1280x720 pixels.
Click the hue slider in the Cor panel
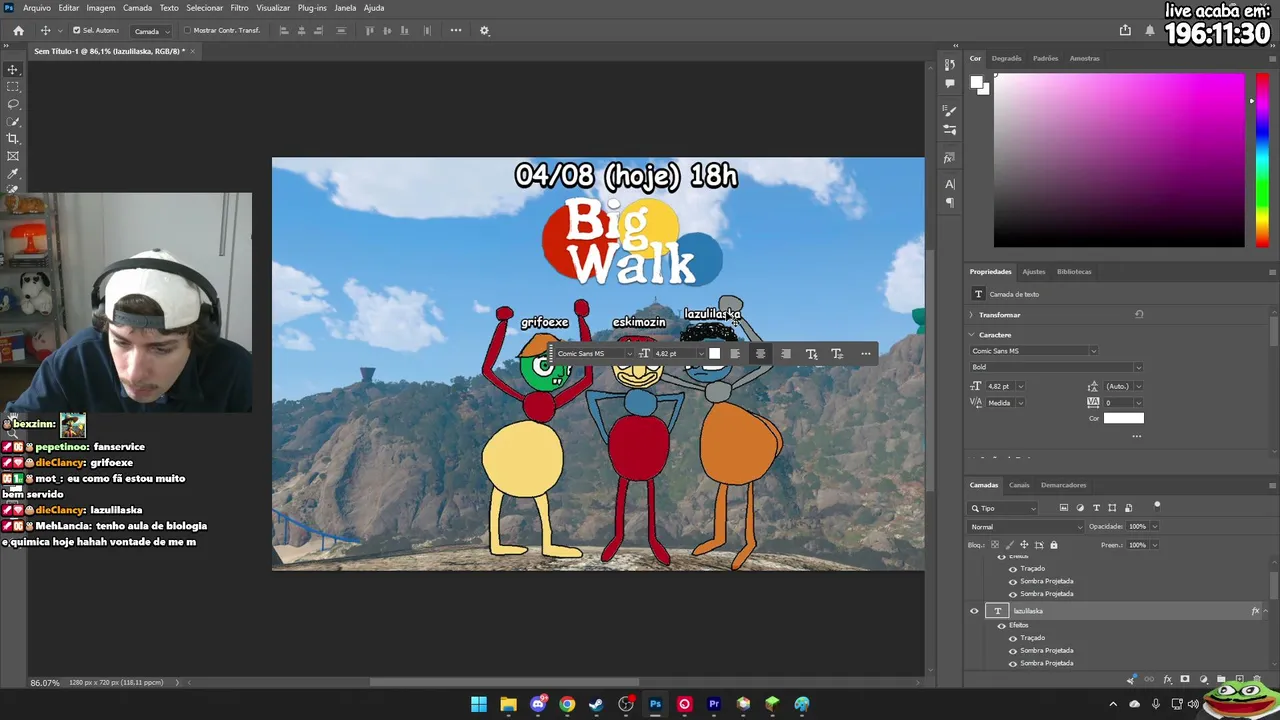(x=1262, y=160)
